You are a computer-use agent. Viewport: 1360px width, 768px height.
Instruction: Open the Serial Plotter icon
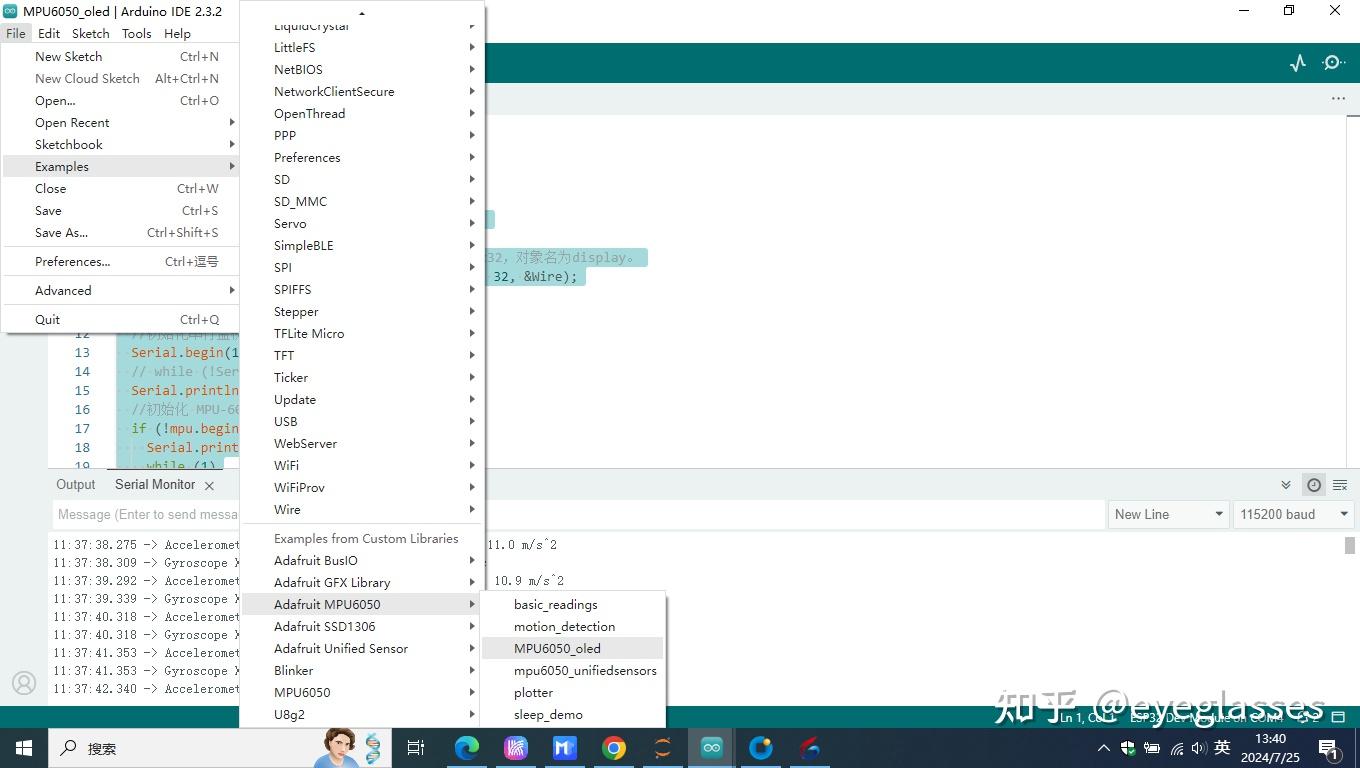[1298, 63]
